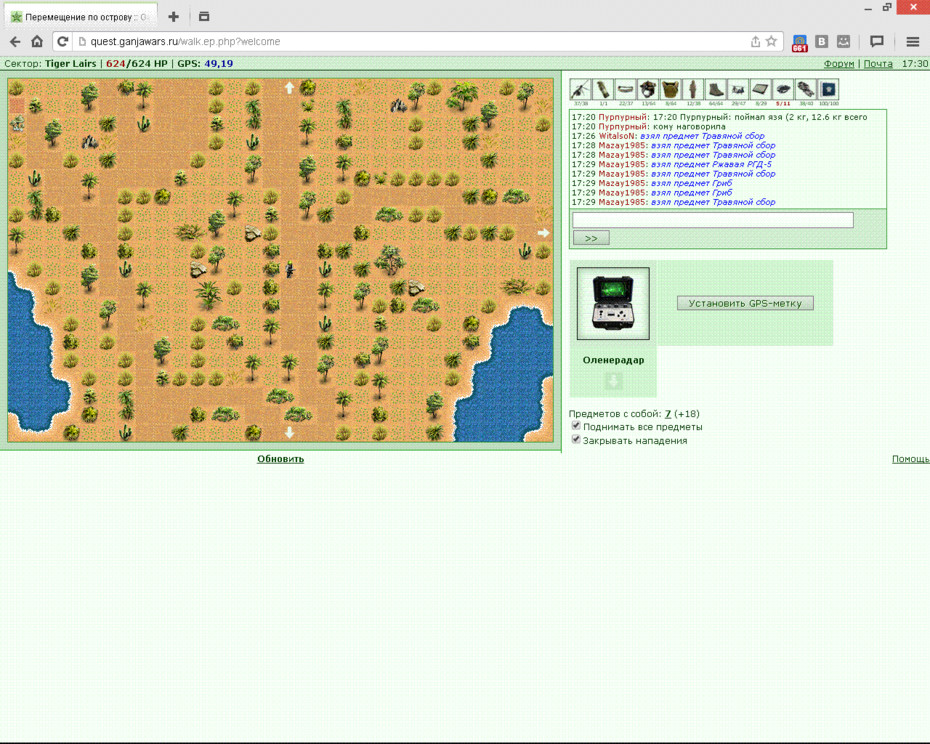
Task: Open the boots equipment slot (64/64)
Action: point(716,90)
